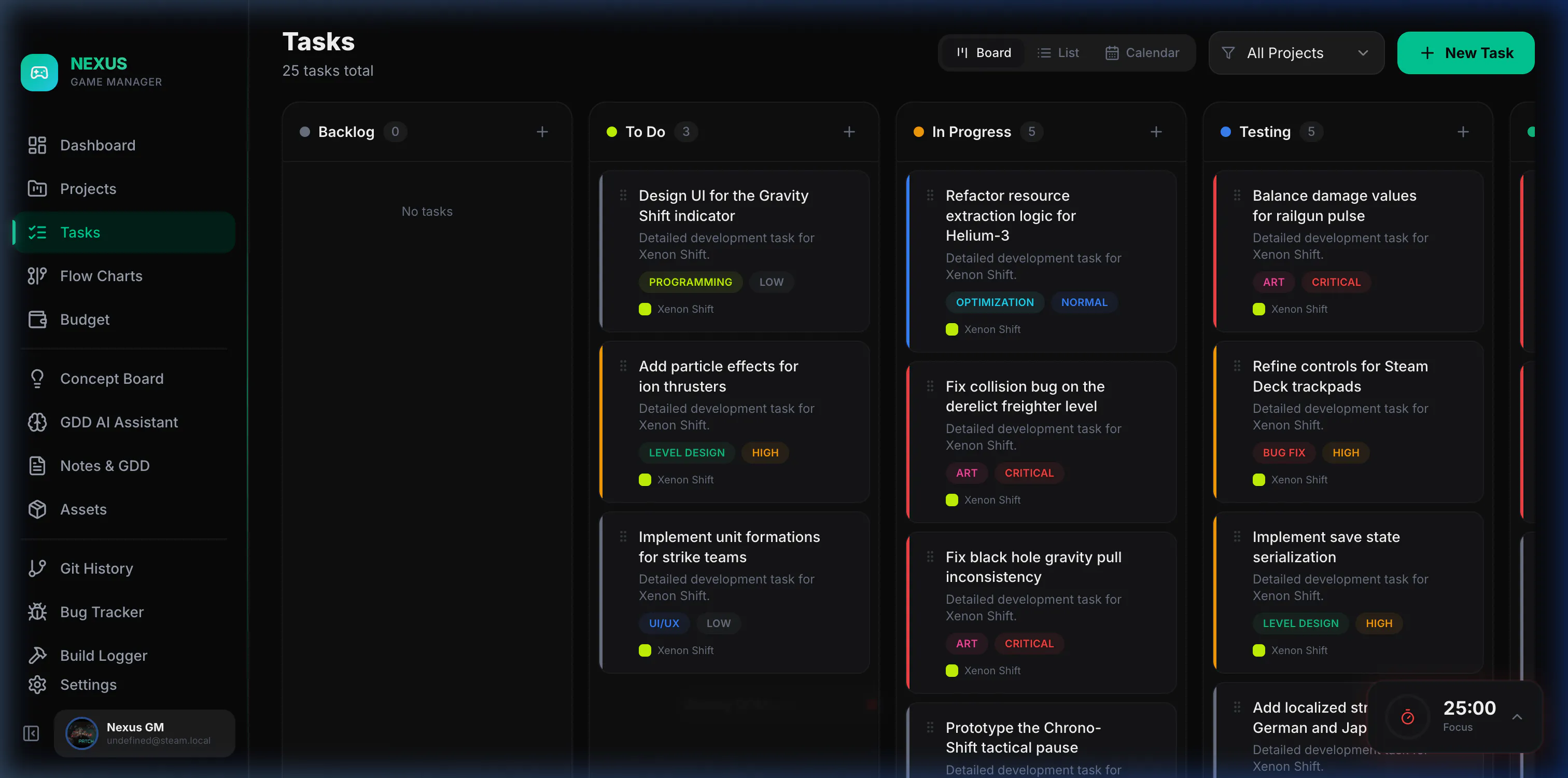Collapse the sidebar panel icon
The height and width of the screenshot is (778, 1568).
[x=31, y=733]
